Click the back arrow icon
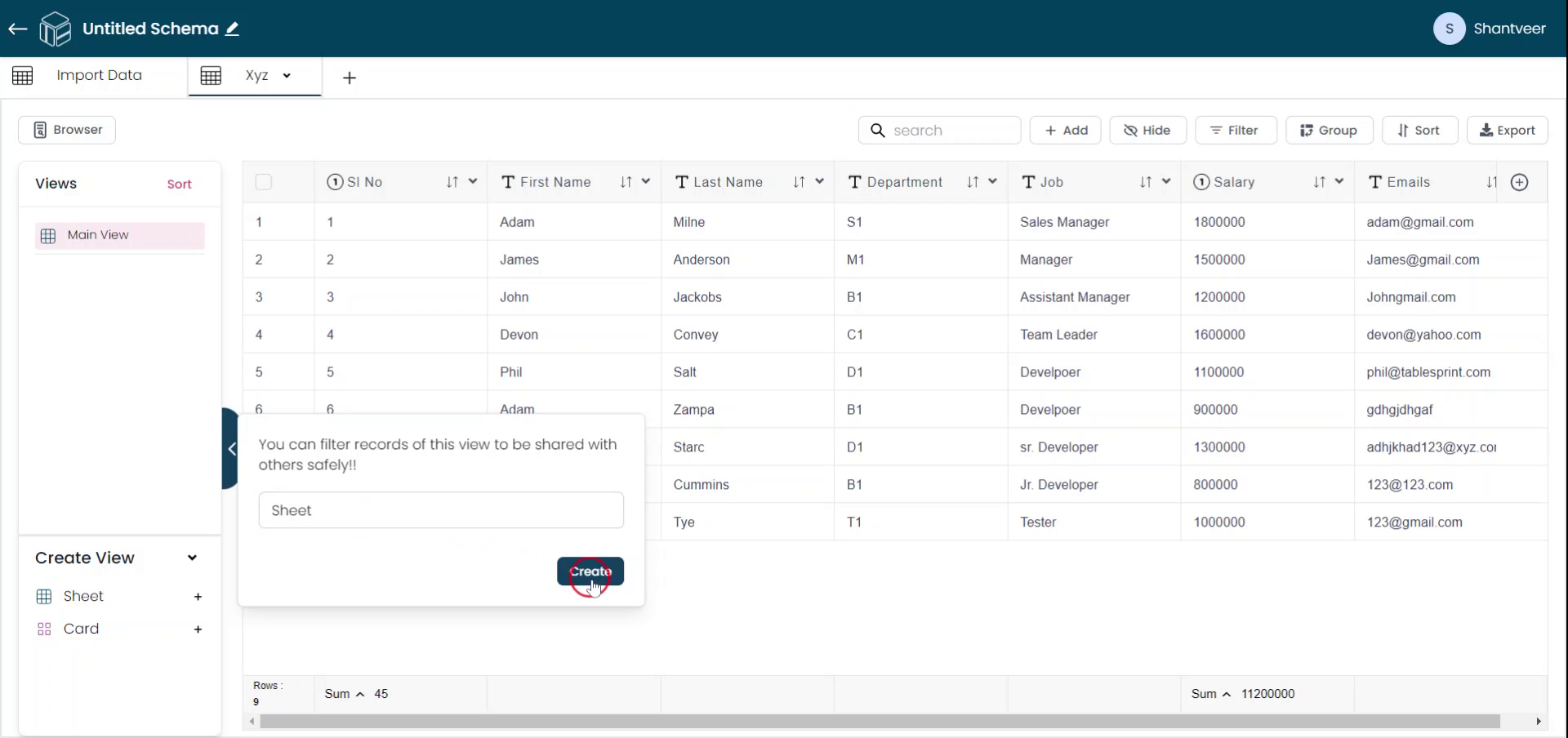Screen dimensions: 1568x738 18,29
